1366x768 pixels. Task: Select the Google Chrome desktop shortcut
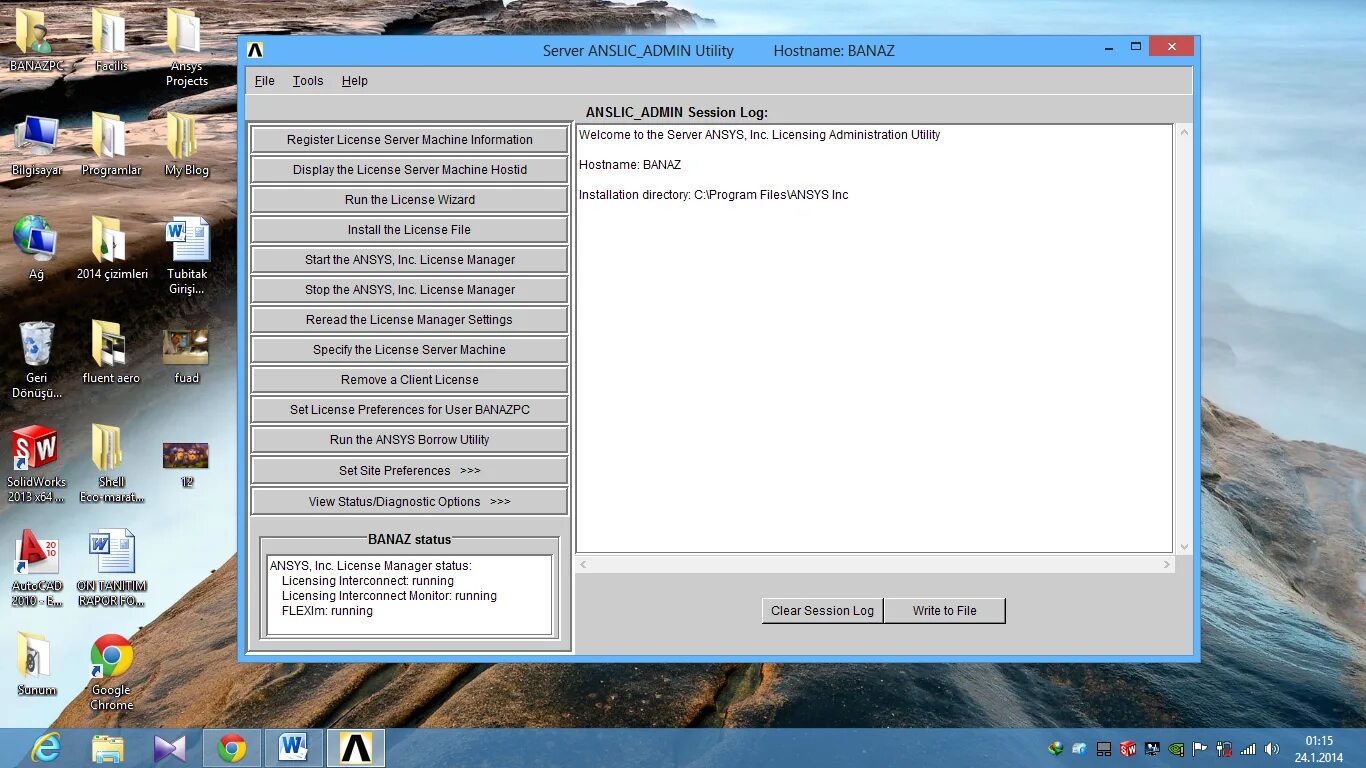click(x=111, y=672)
